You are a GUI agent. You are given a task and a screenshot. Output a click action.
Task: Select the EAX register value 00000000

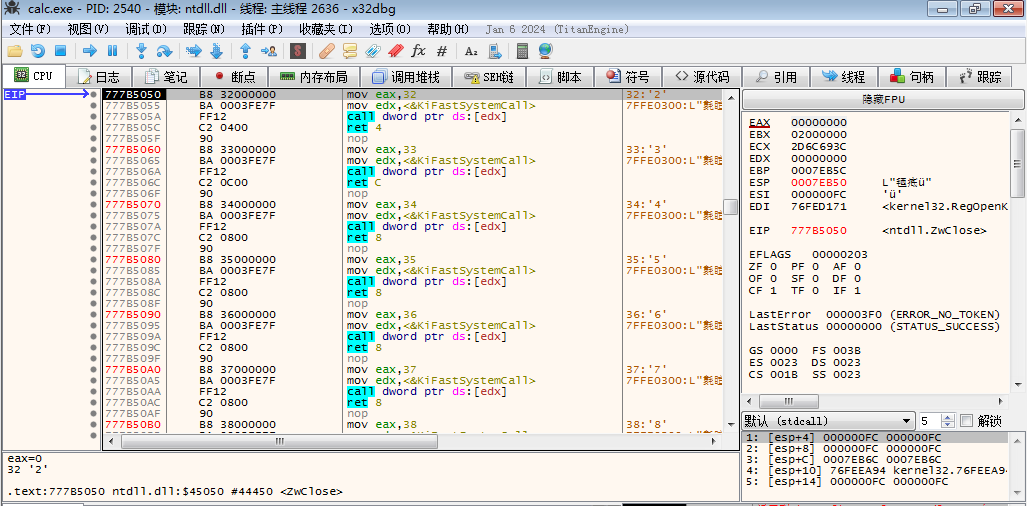click(819, 122)
